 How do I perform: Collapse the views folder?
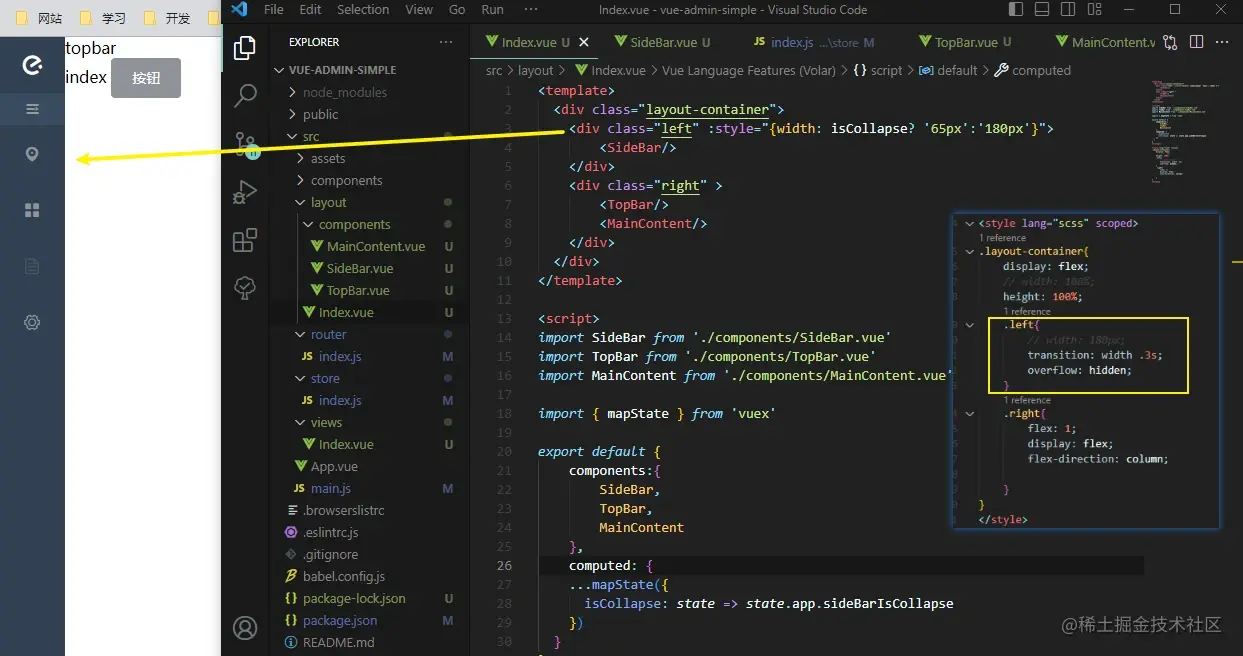point(326,422)
